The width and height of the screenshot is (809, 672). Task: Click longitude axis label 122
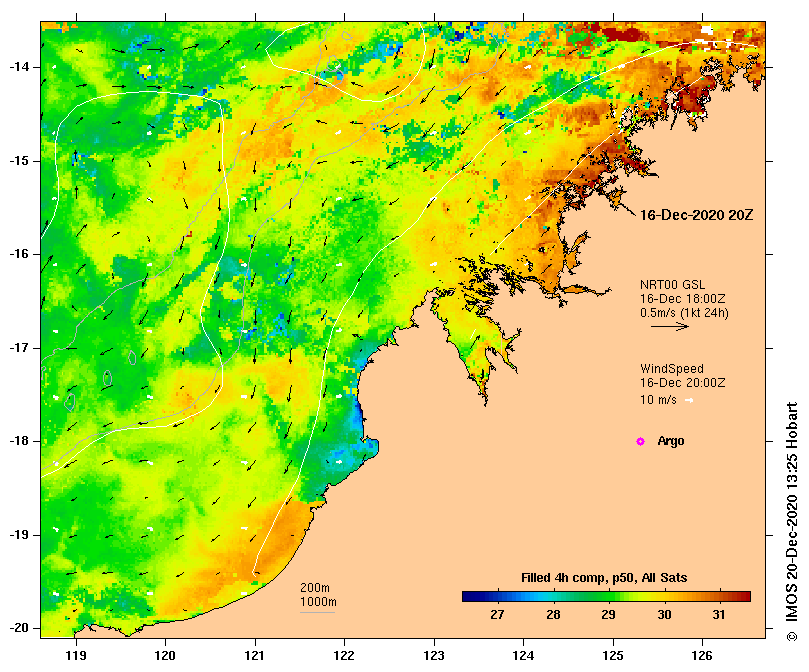(x=344, y=656)
